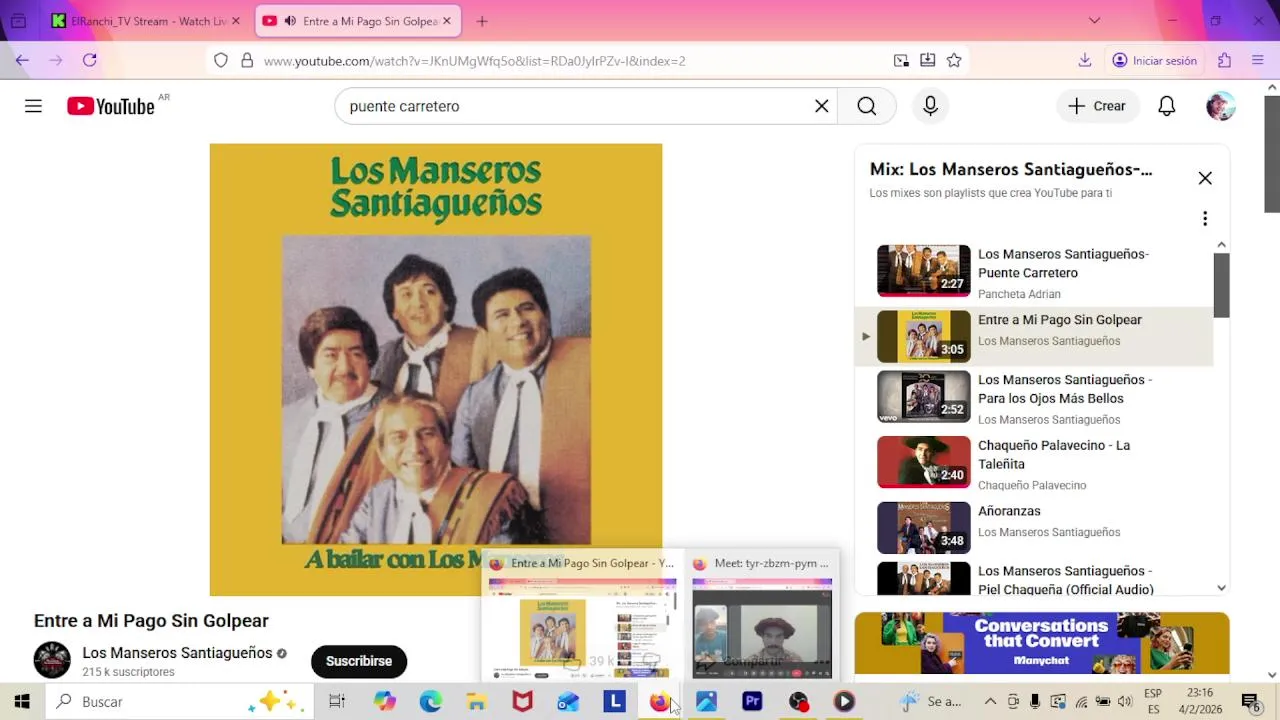Image resolution: width=1280 pixels, height=720 pixels.
Task: Select the Meet: tyr-zbzm-pym window preview
Action: point(762,616)
